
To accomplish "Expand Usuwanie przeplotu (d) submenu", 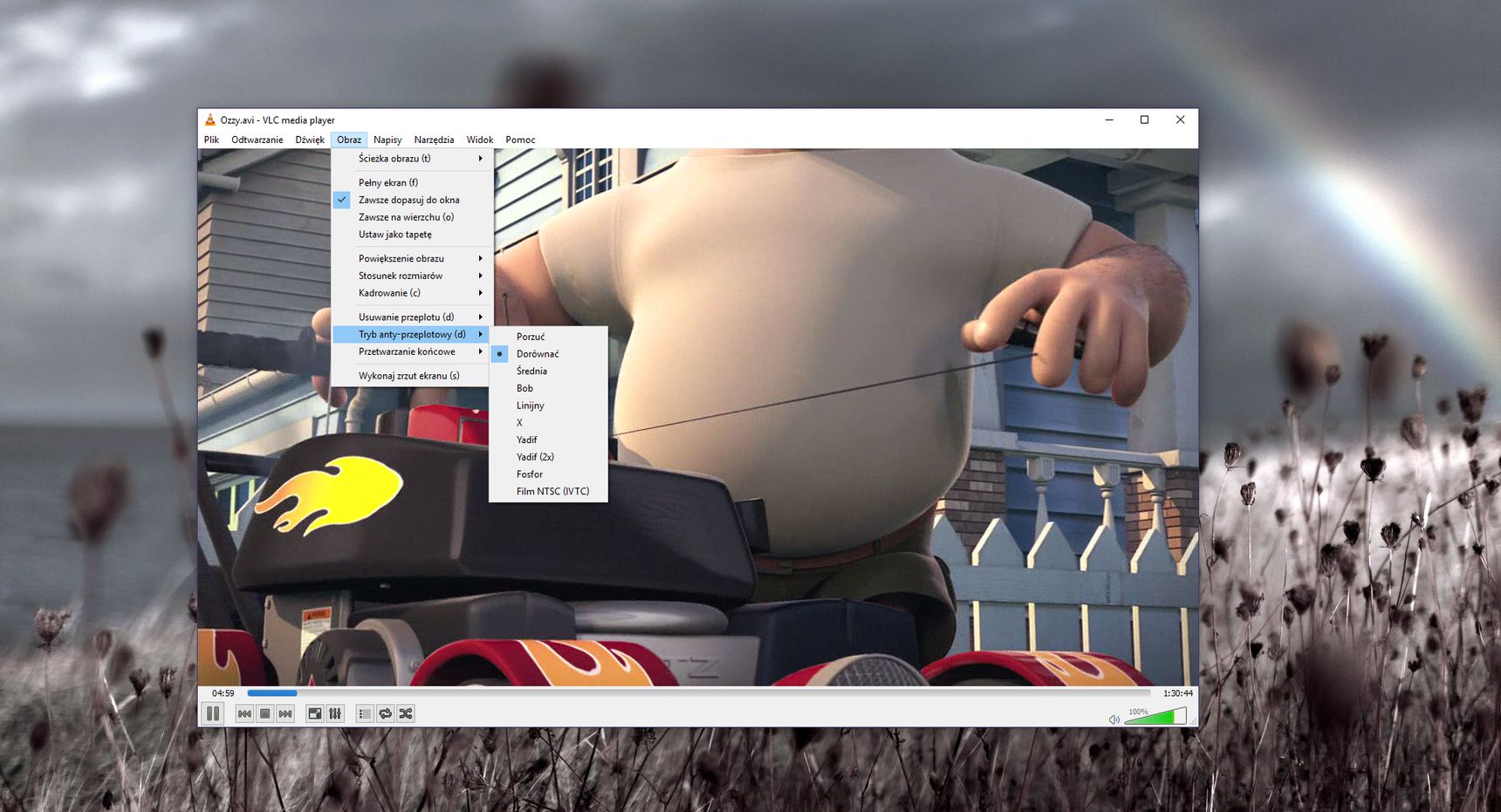I will (412, 317).
